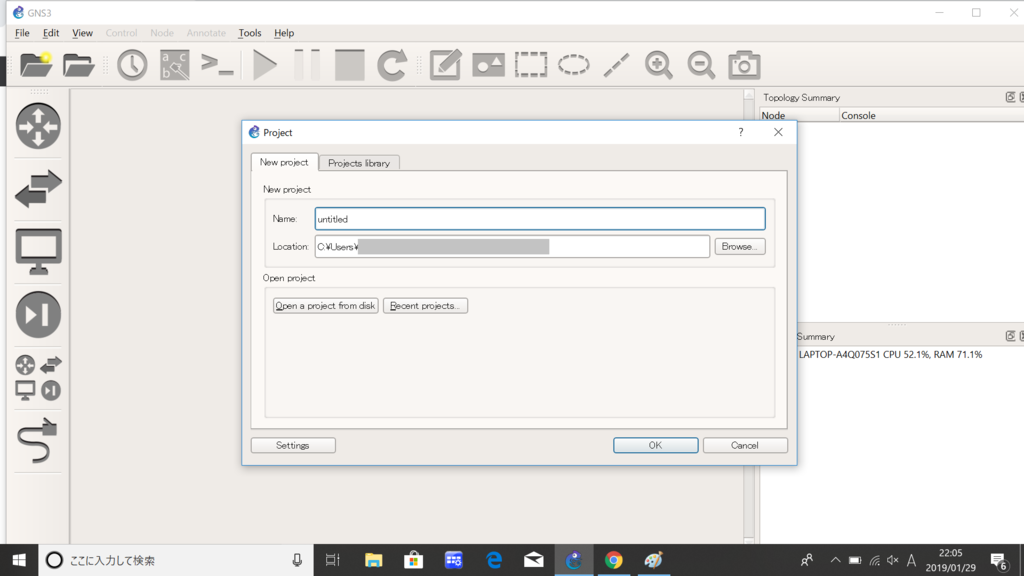Select LAPTOP-A4Q075S1 server entry

890,355
